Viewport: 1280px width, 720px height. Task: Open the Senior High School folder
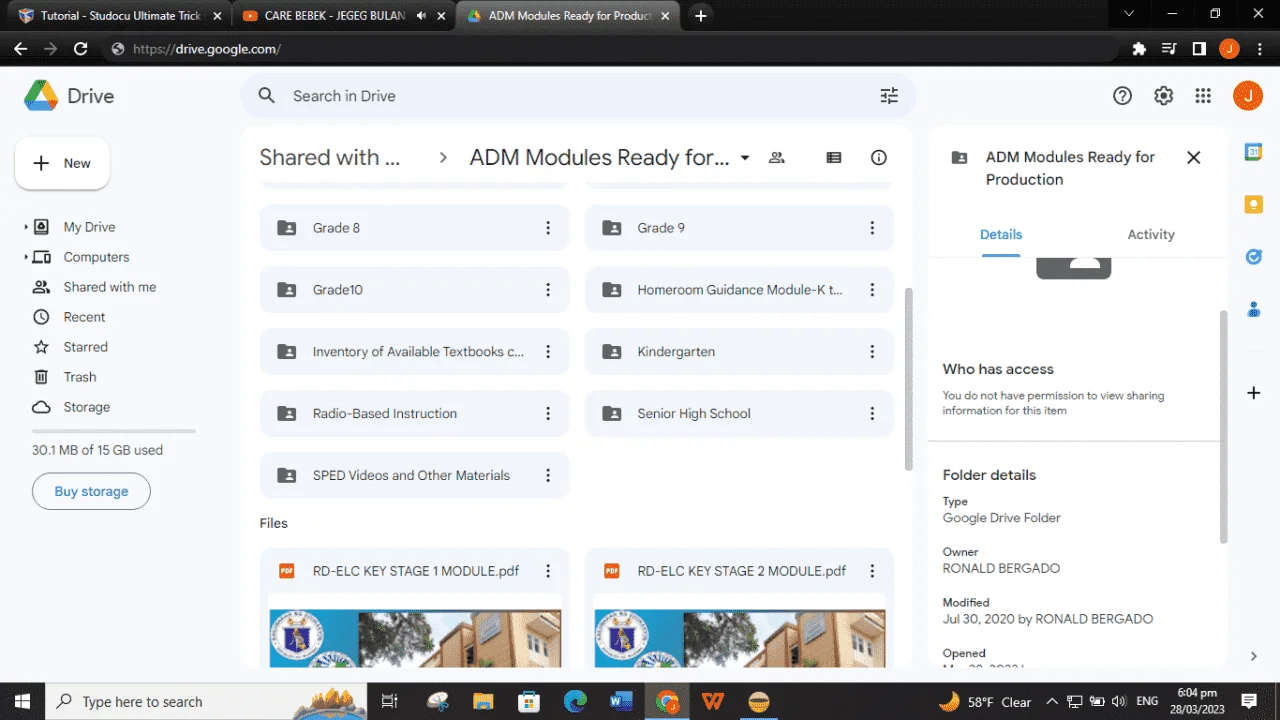740,413
